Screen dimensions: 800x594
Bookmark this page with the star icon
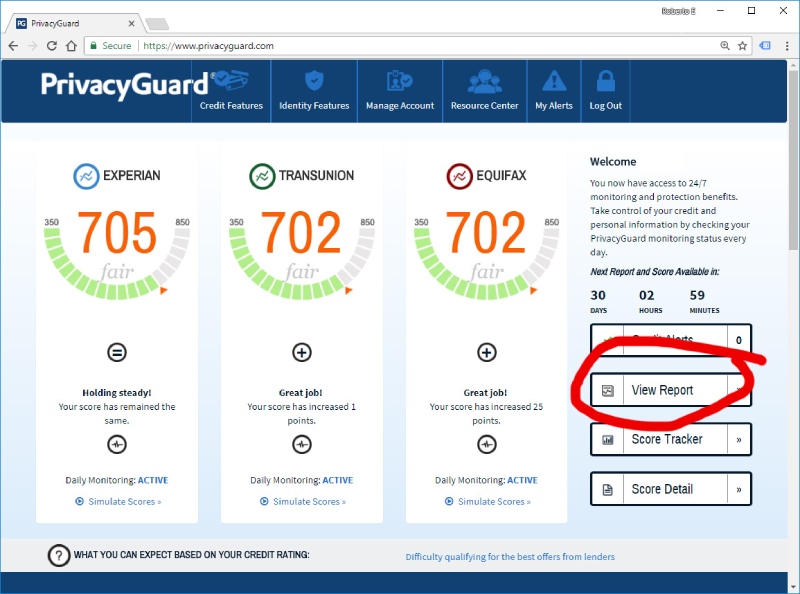coord(742,46)
